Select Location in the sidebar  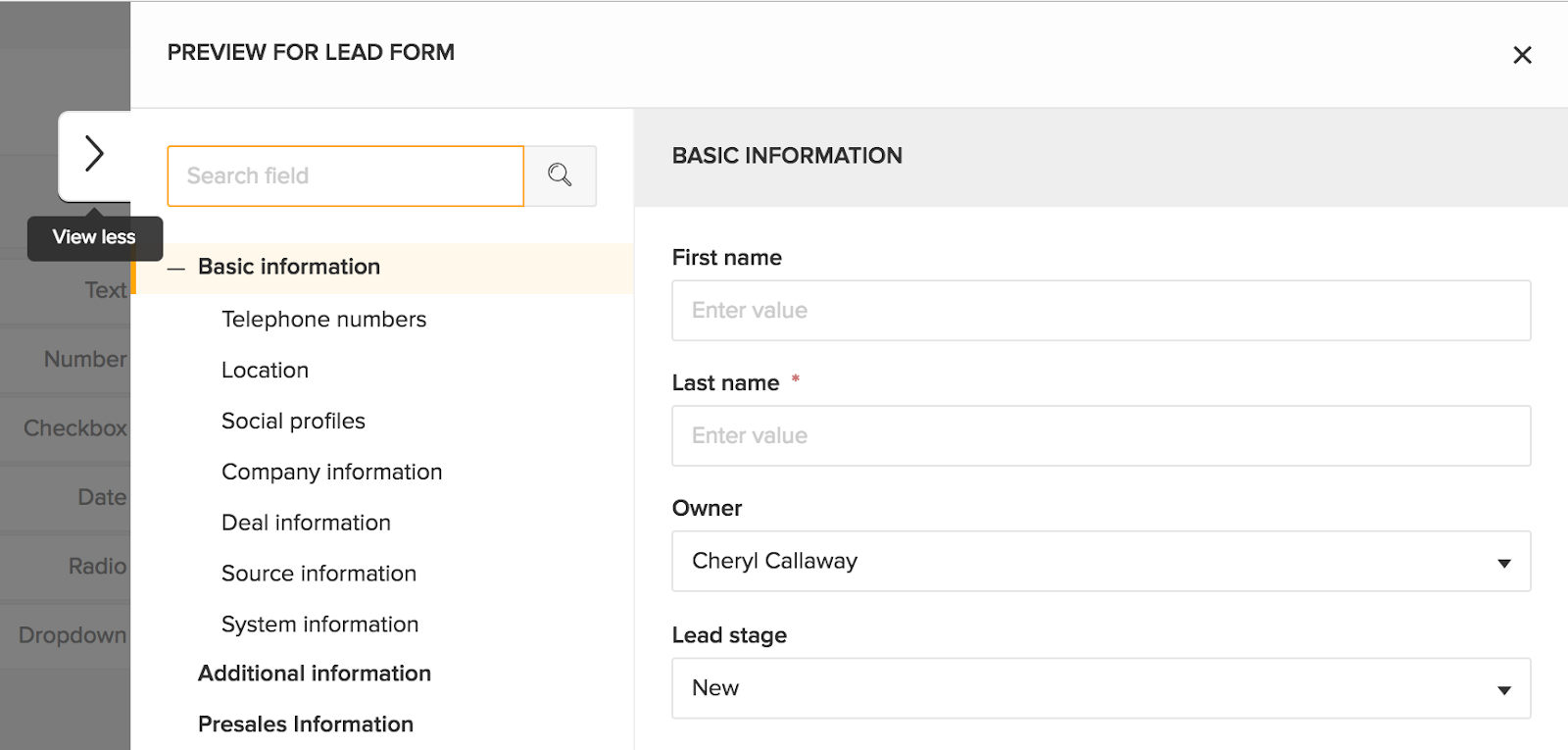(x=265, y=371)
